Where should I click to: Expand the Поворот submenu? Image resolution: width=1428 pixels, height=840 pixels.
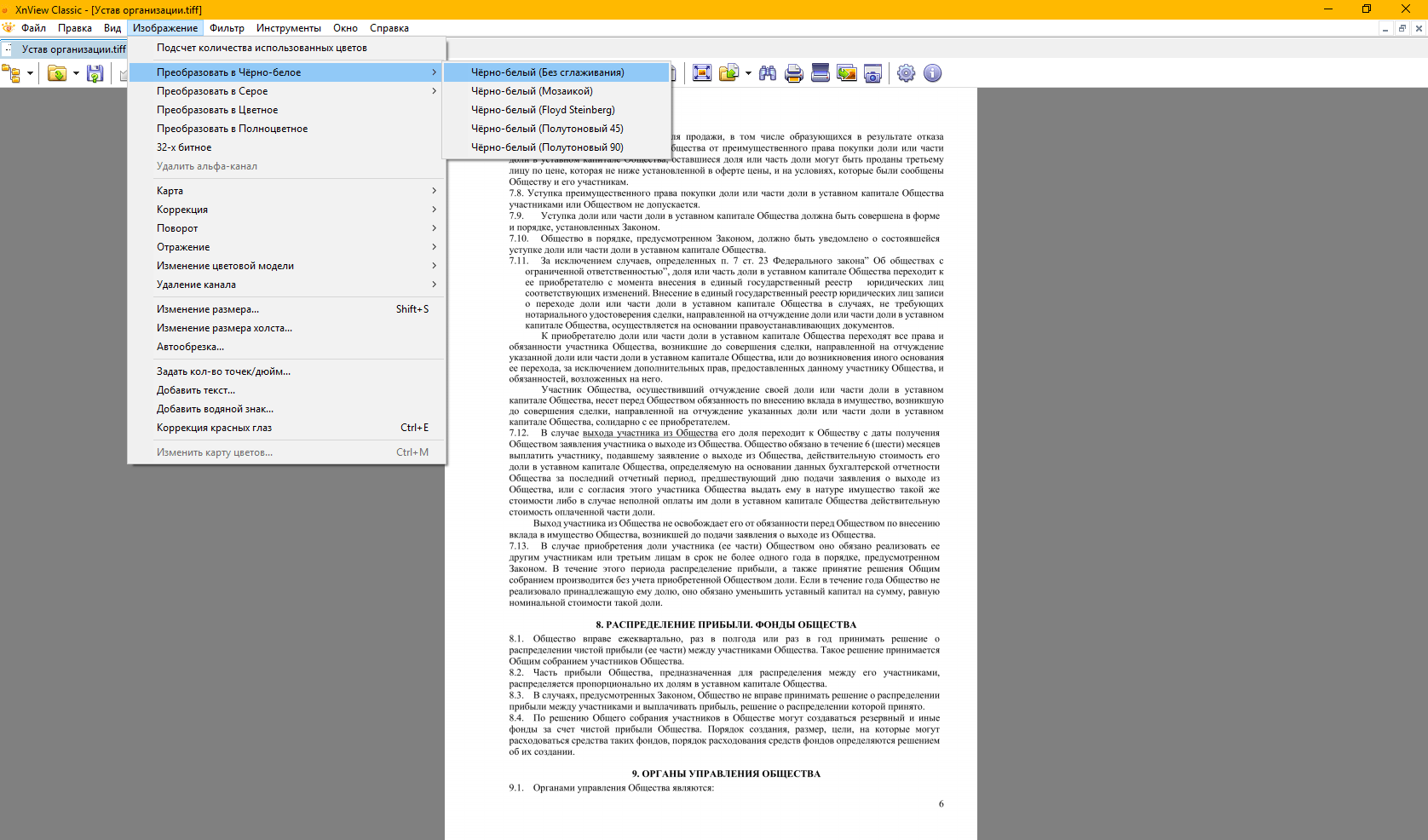(287, 228)
